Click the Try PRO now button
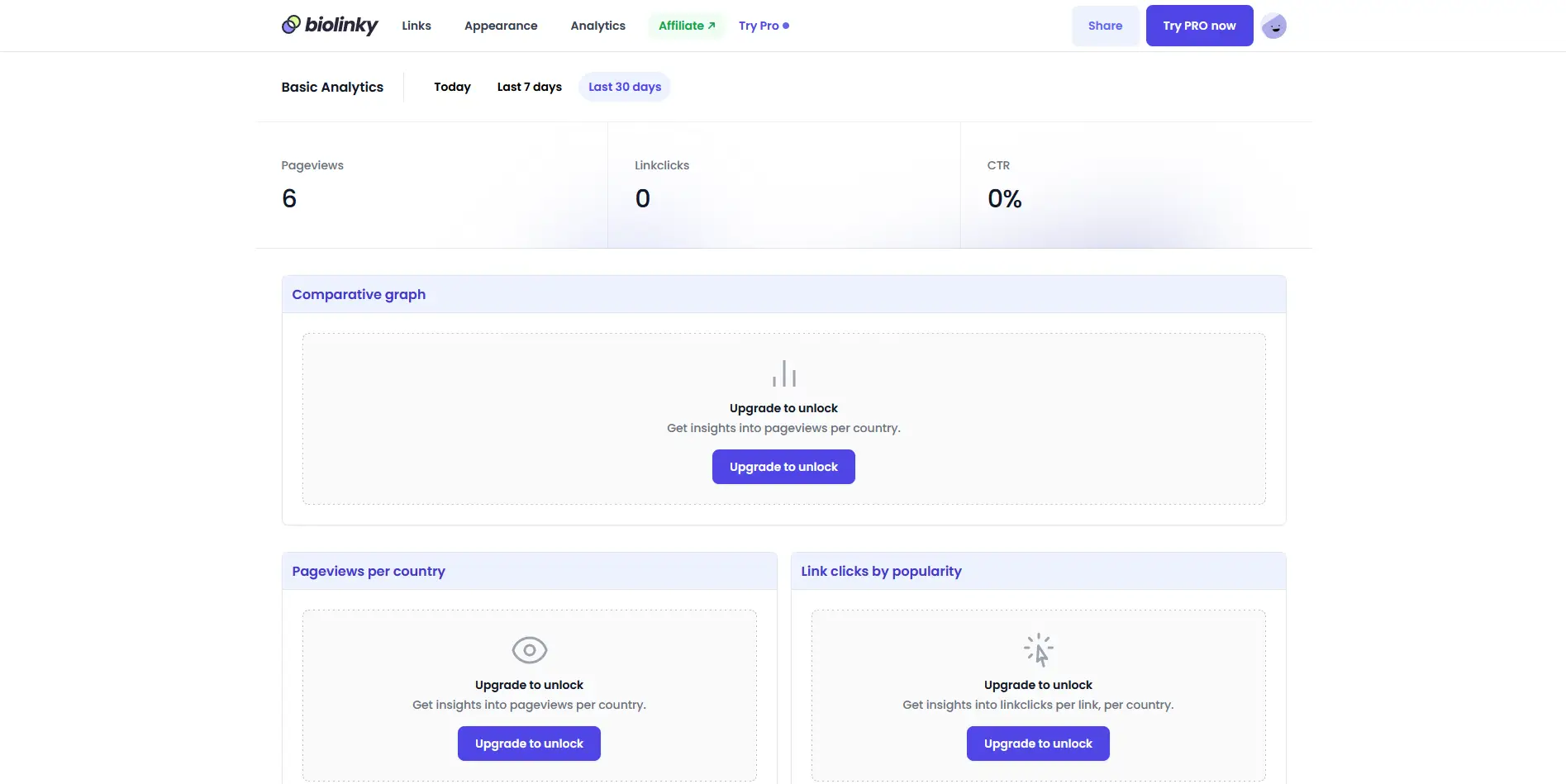The width and height of the screenshot is (1566, 784). [1200, 26]
